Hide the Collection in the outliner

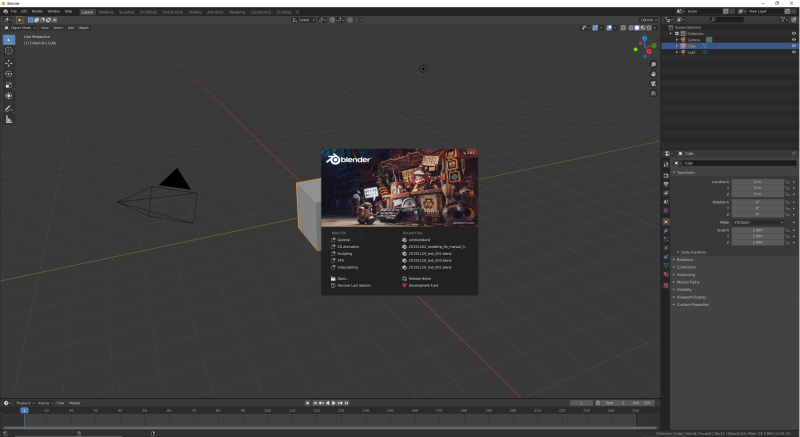pos(793,34)
